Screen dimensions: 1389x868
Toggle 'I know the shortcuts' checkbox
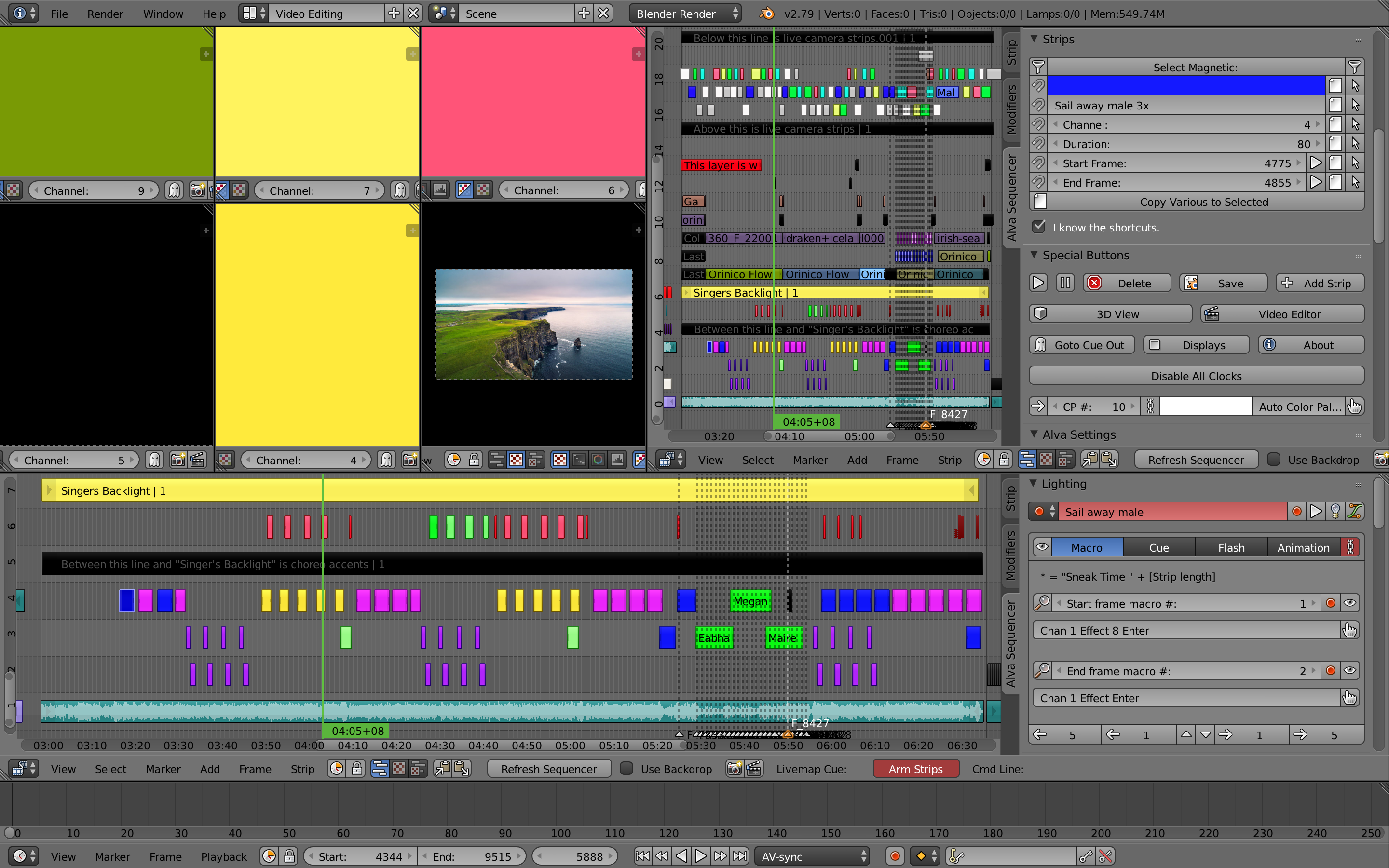pos(1038,227)
